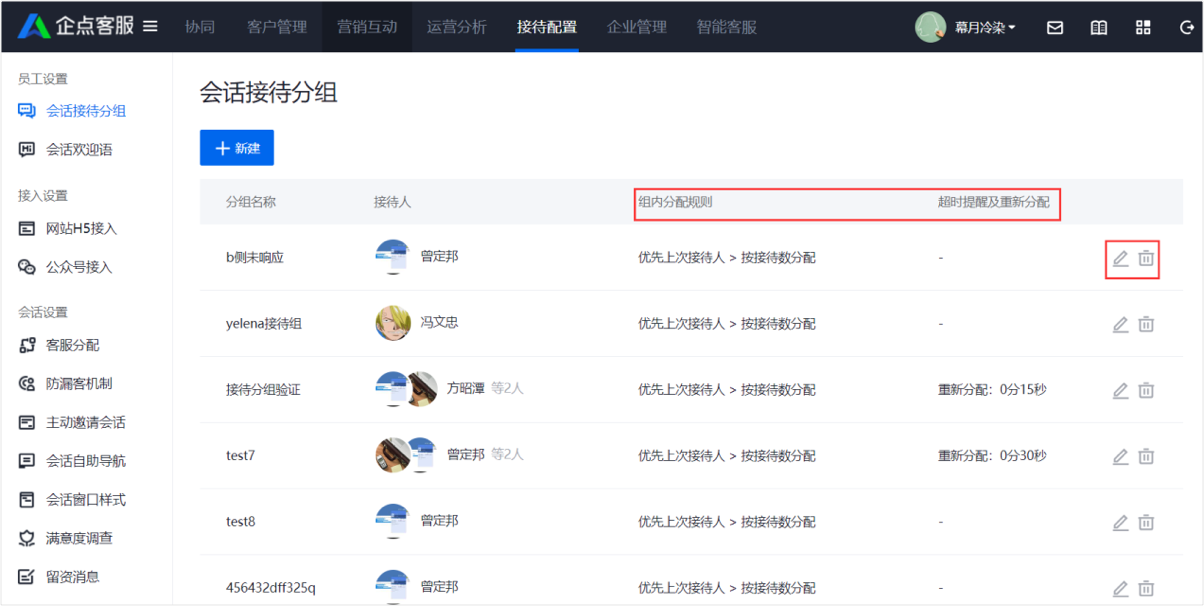Click group name yelena接待组
This screenshot has height=606, width=1204.
click(x=264, y=323)
